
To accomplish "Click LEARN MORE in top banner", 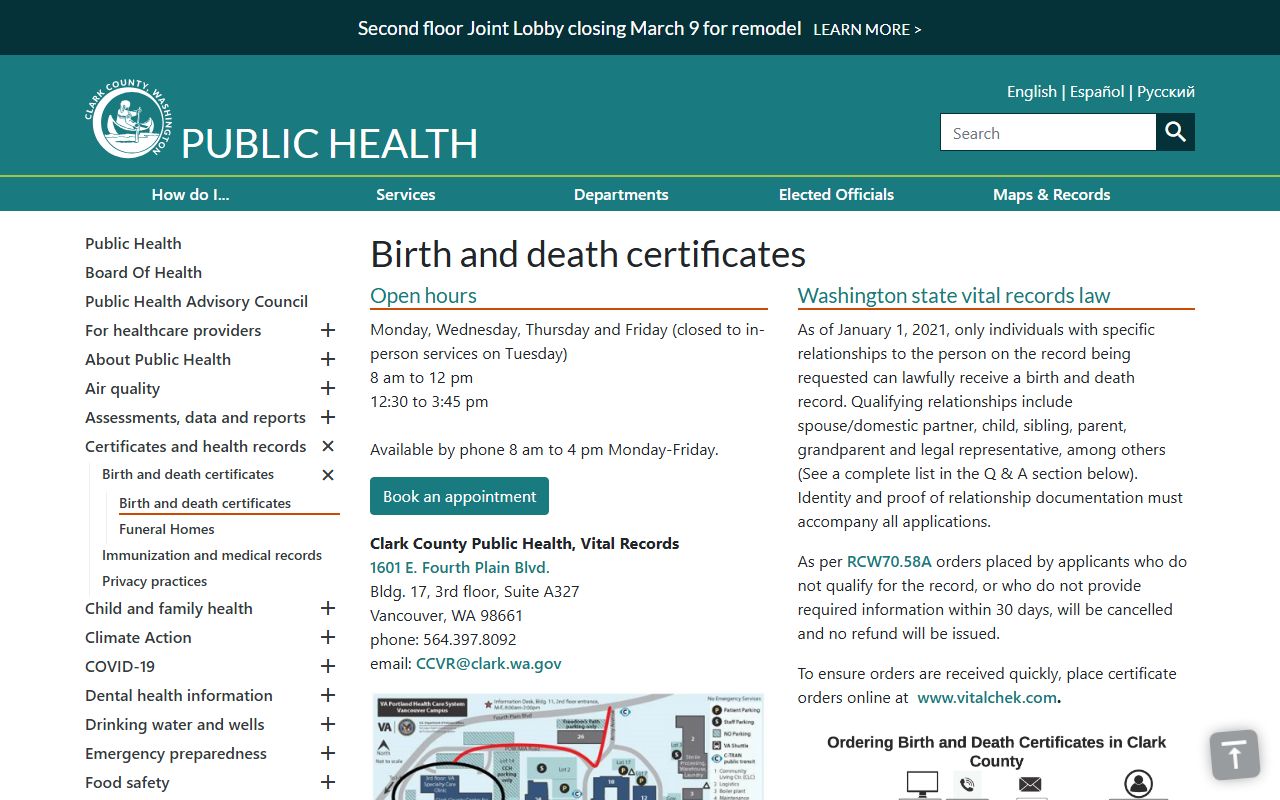I will [867, 30].
